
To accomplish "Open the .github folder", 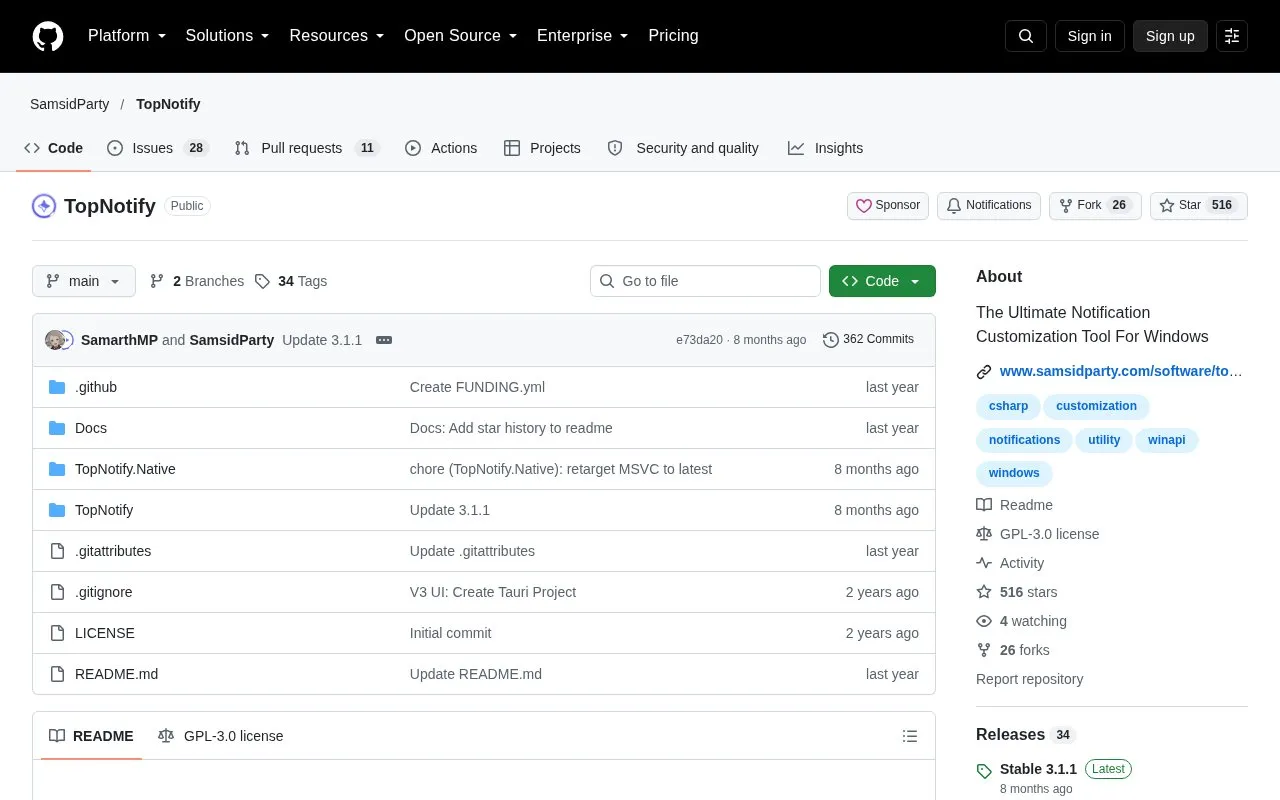I will point(96,387).
